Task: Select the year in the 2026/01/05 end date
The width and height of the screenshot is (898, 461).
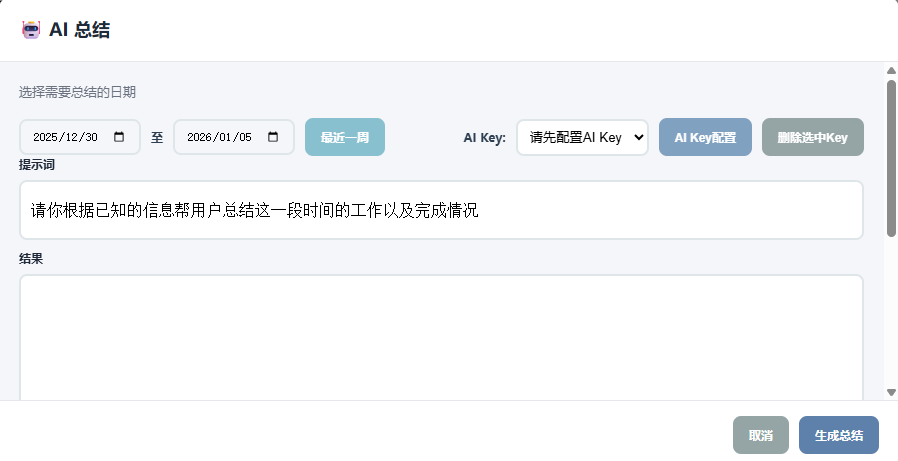Action: (x=200, y=138)
